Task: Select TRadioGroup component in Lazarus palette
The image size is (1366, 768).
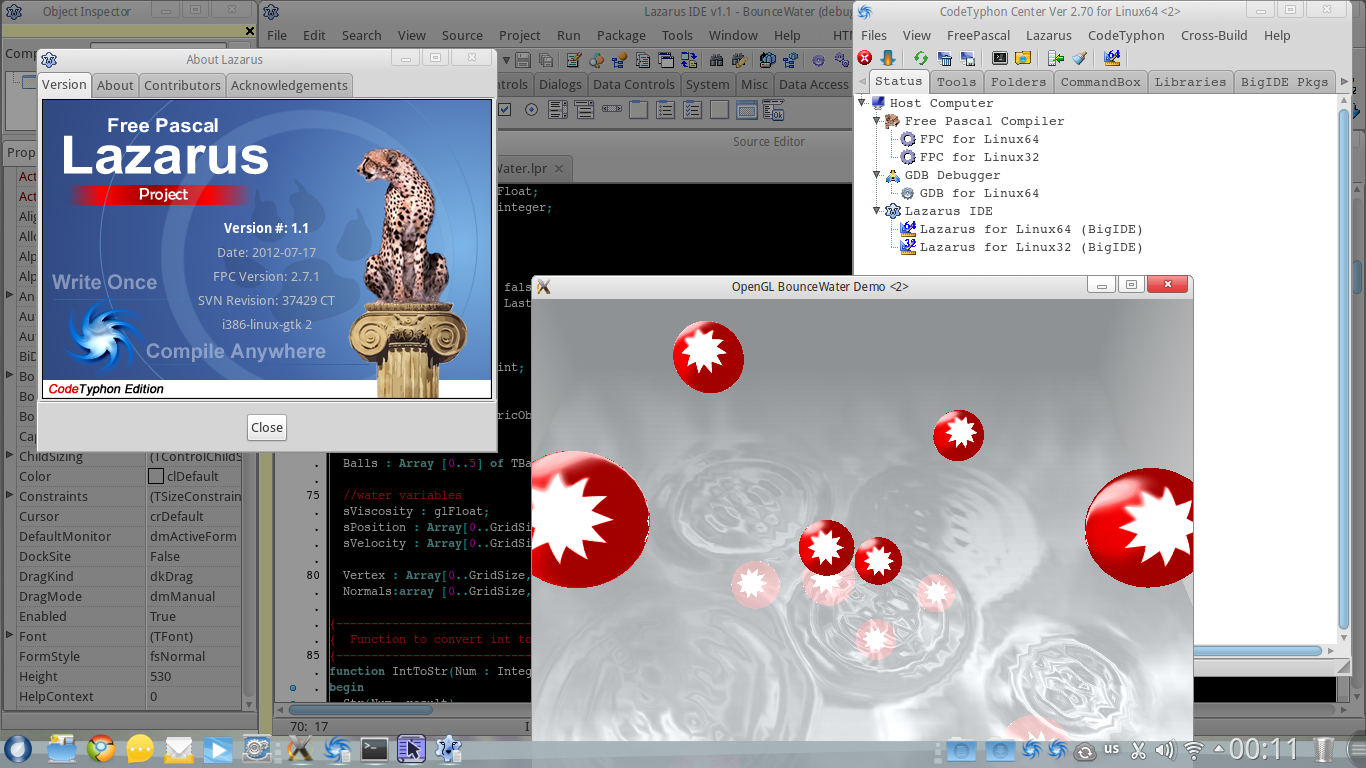Action: [x=665, y=109]
